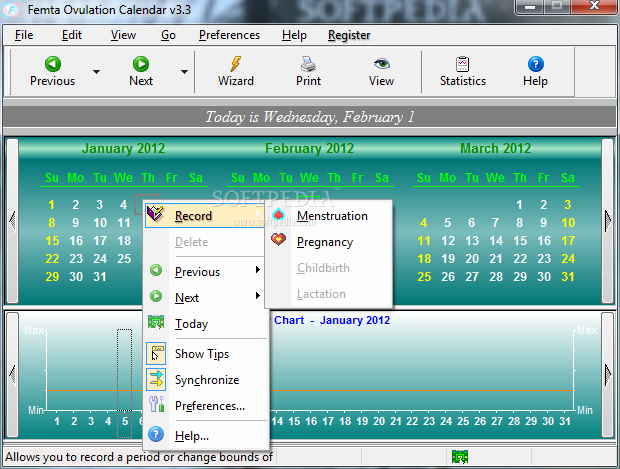This screenshot has height=469, width=620.
Task: Open Statistics clipboard icon
Action: point(463,64)
